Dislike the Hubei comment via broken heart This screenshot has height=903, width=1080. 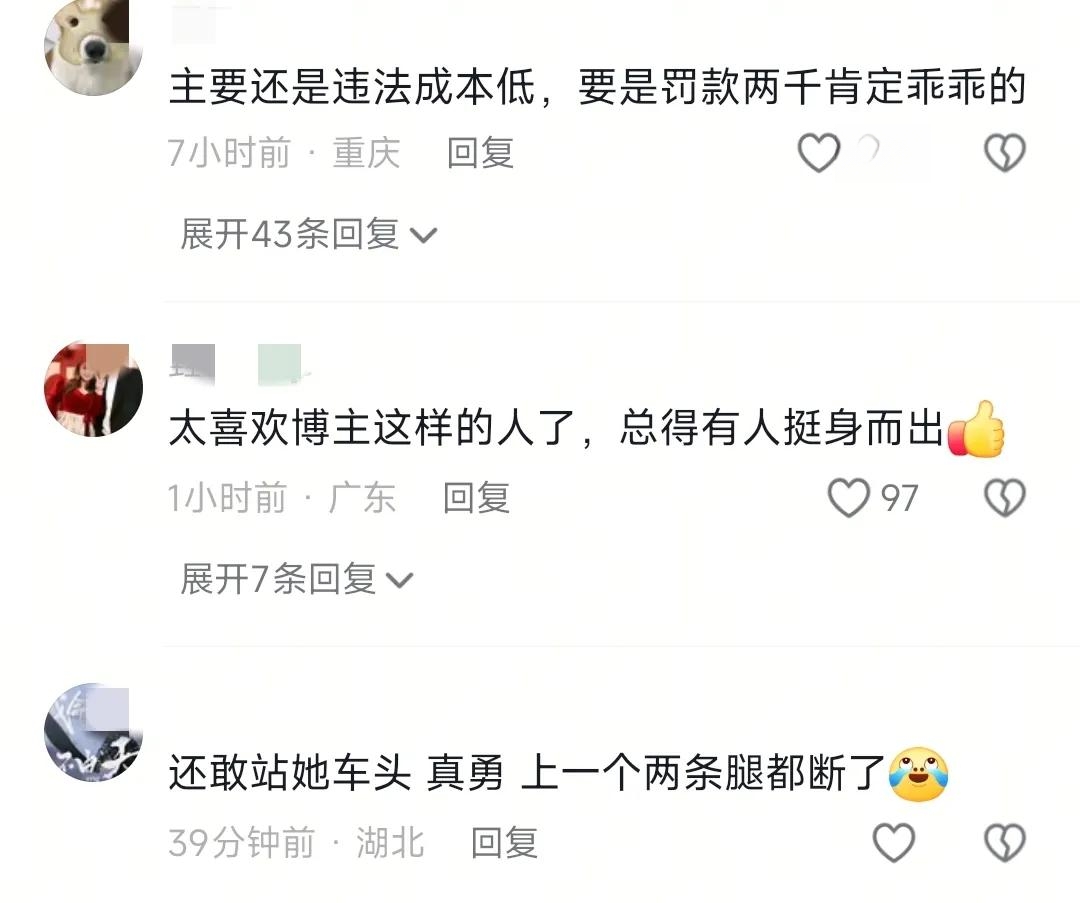pyautogui.click(x=1005, y=842)
